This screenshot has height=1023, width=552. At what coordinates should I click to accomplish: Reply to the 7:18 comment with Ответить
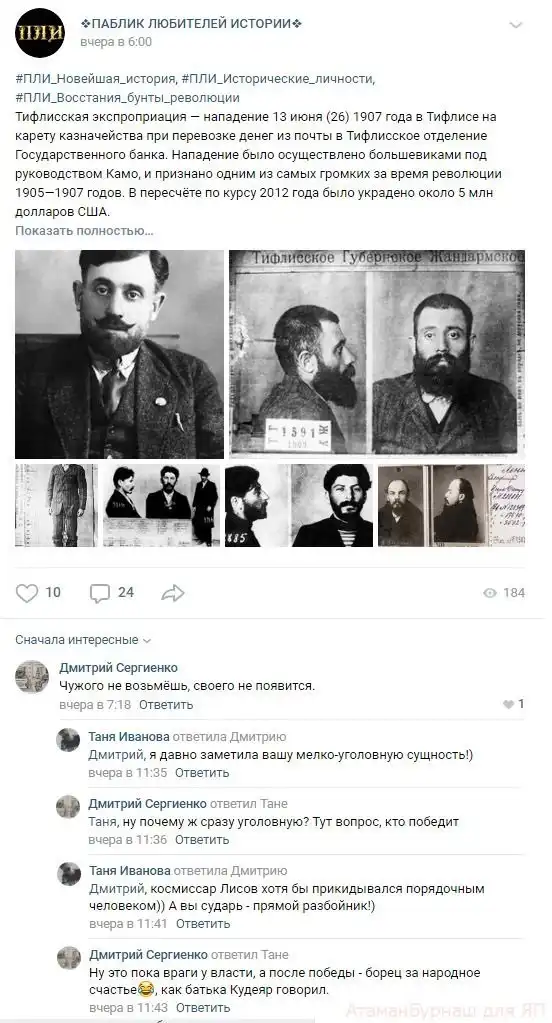(166, 705)
